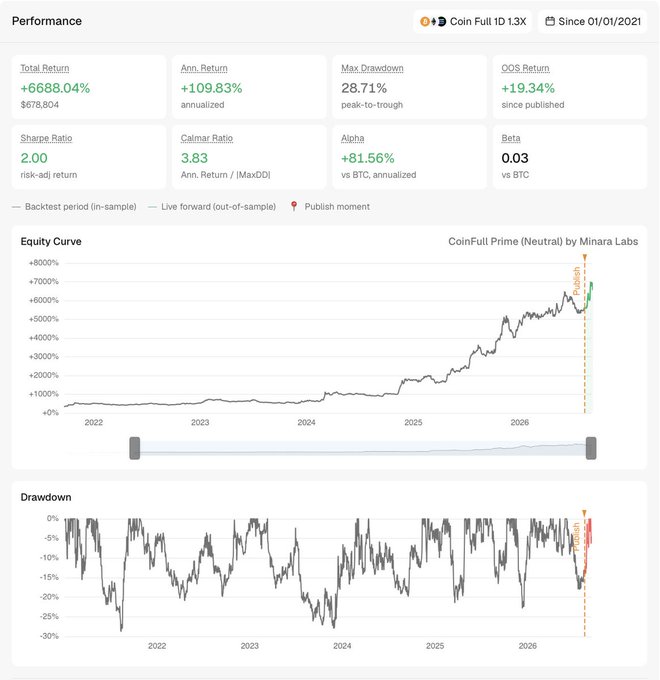Open the Since 01/01/2021 date picker
Screen dimensions: 660x680
tap(592, 21)
